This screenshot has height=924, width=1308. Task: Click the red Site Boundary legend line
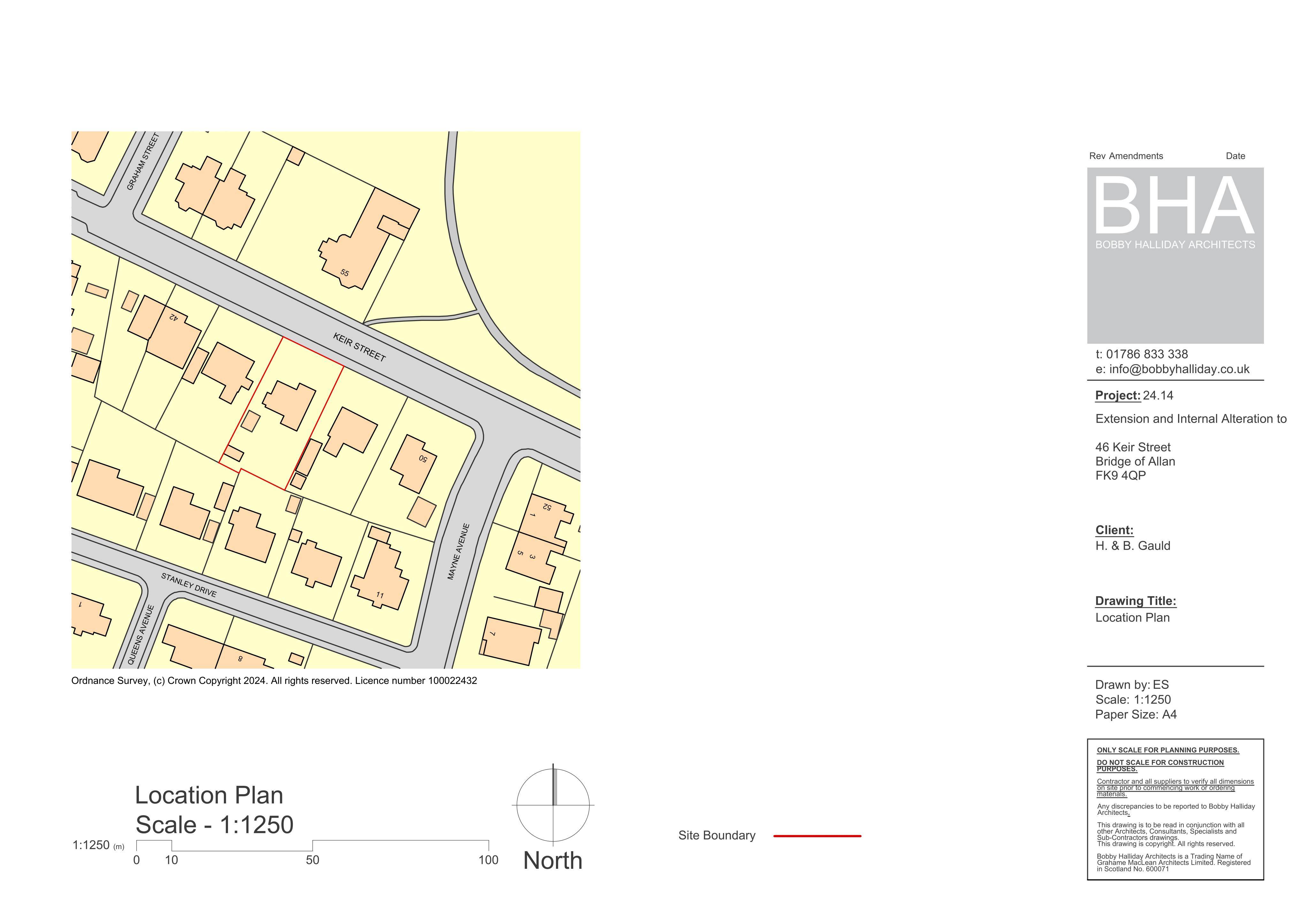point(817,836)
